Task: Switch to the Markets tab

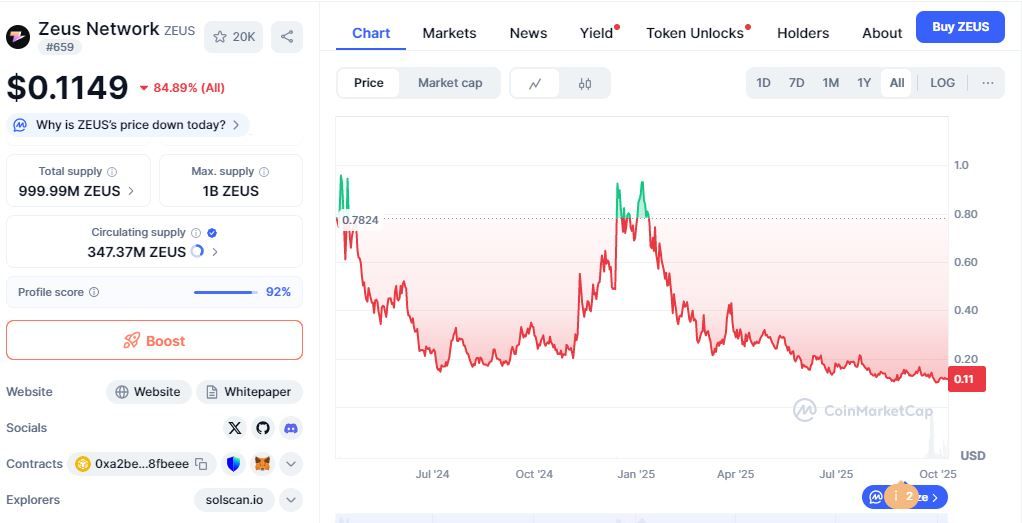Action: [449, 33]
